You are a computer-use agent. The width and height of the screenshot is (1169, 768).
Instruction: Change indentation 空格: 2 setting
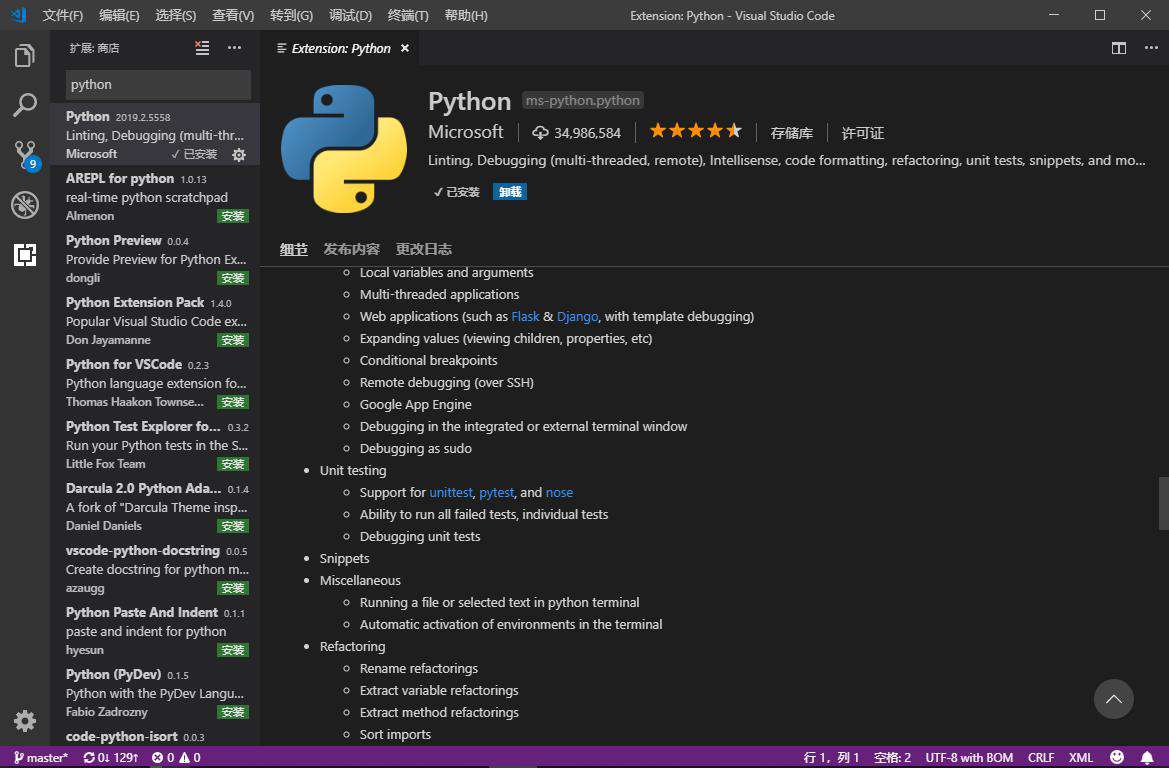pos(892,758)
